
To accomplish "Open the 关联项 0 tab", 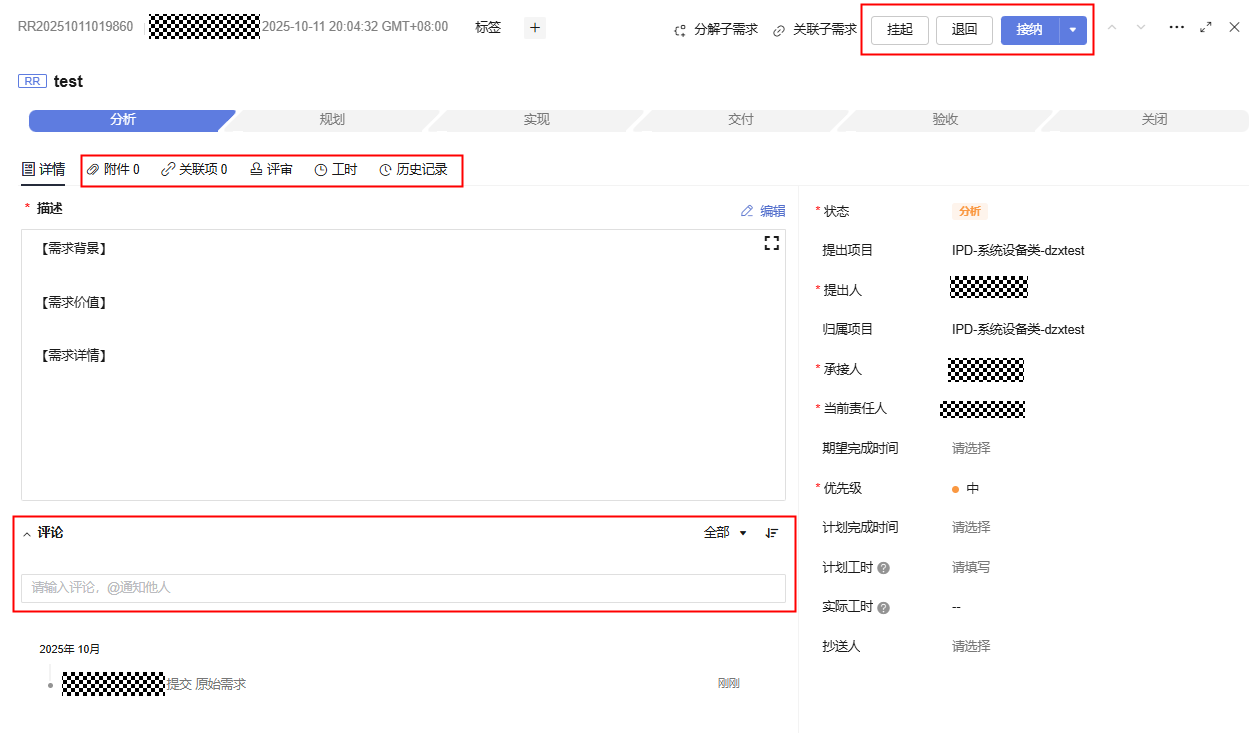I will [194, 170].
